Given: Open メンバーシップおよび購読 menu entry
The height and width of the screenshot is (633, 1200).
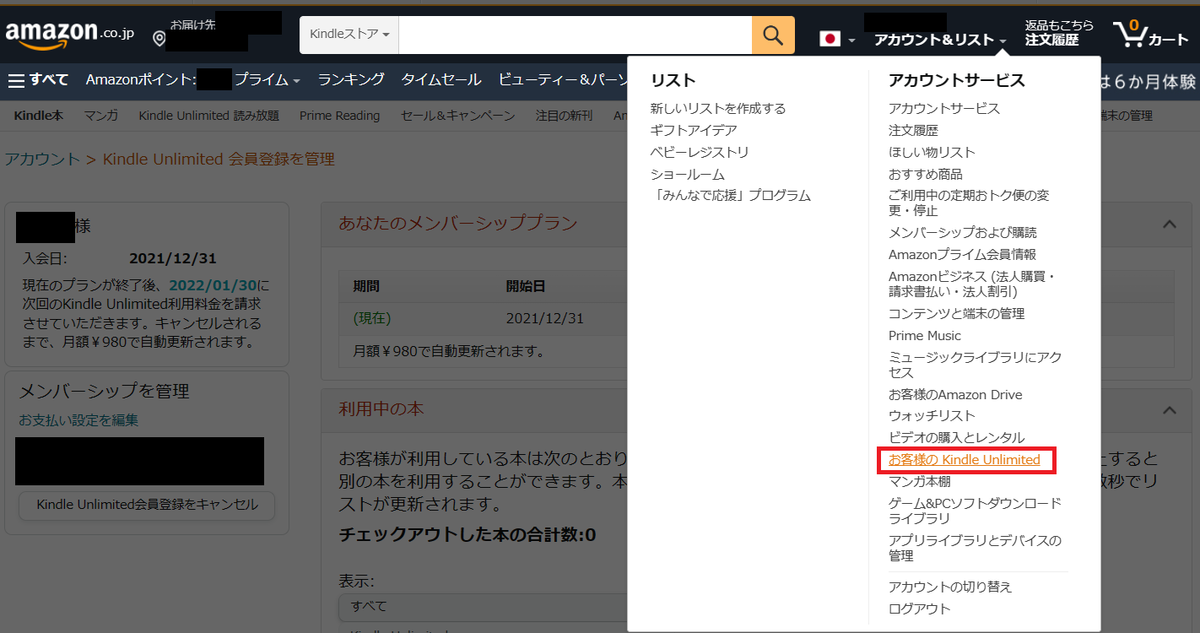Looking at the screenshot, I should 963,232.
